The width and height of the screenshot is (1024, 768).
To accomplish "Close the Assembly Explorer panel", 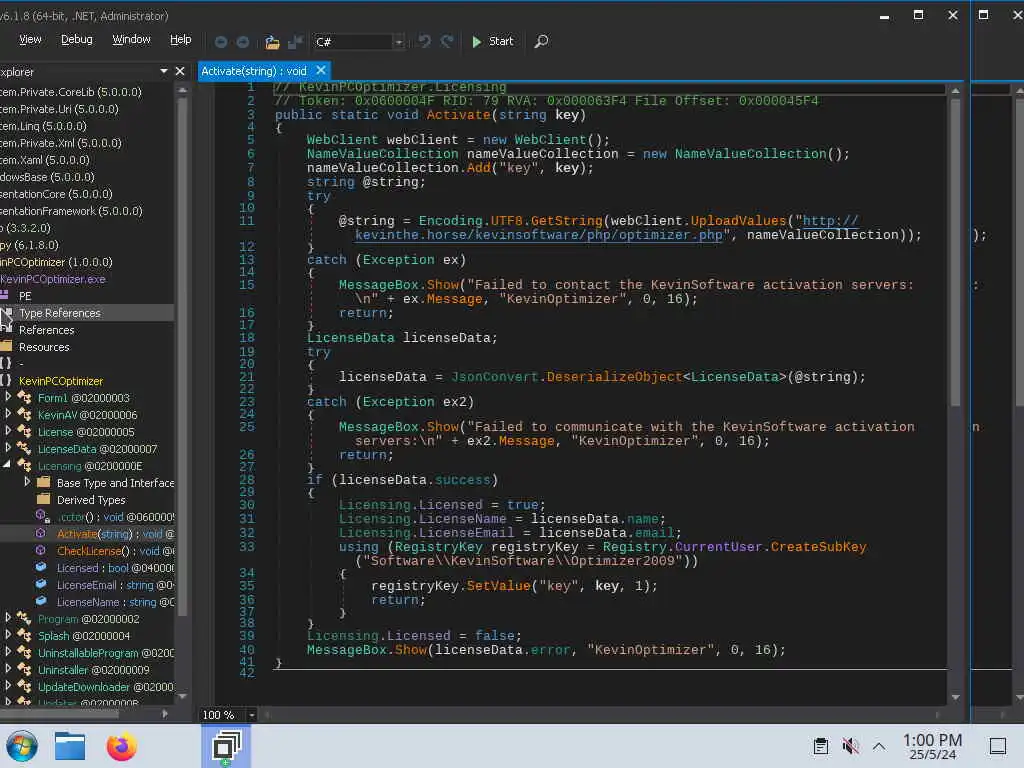I will tap(180, 71).
